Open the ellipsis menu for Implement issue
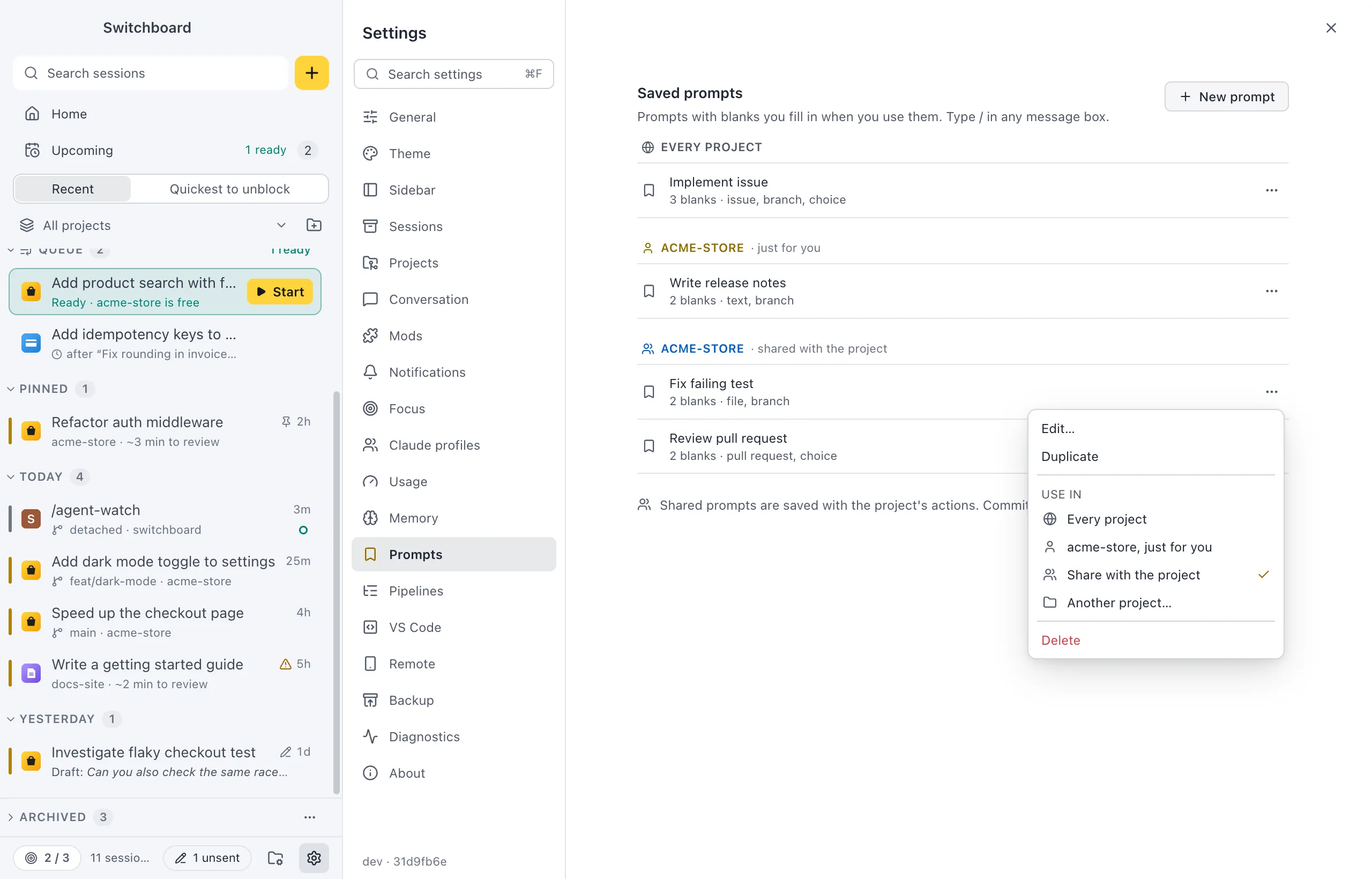 tap(1271, 190)
